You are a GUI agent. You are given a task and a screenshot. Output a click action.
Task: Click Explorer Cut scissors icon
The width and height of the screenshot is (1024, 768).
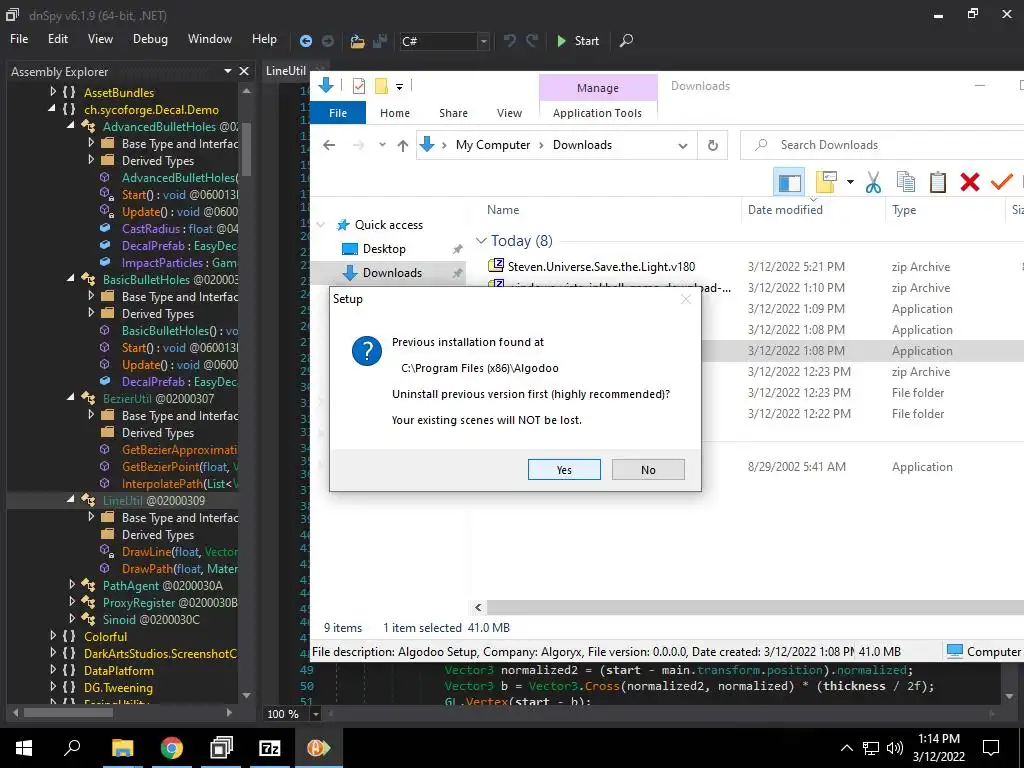point(873,182)
